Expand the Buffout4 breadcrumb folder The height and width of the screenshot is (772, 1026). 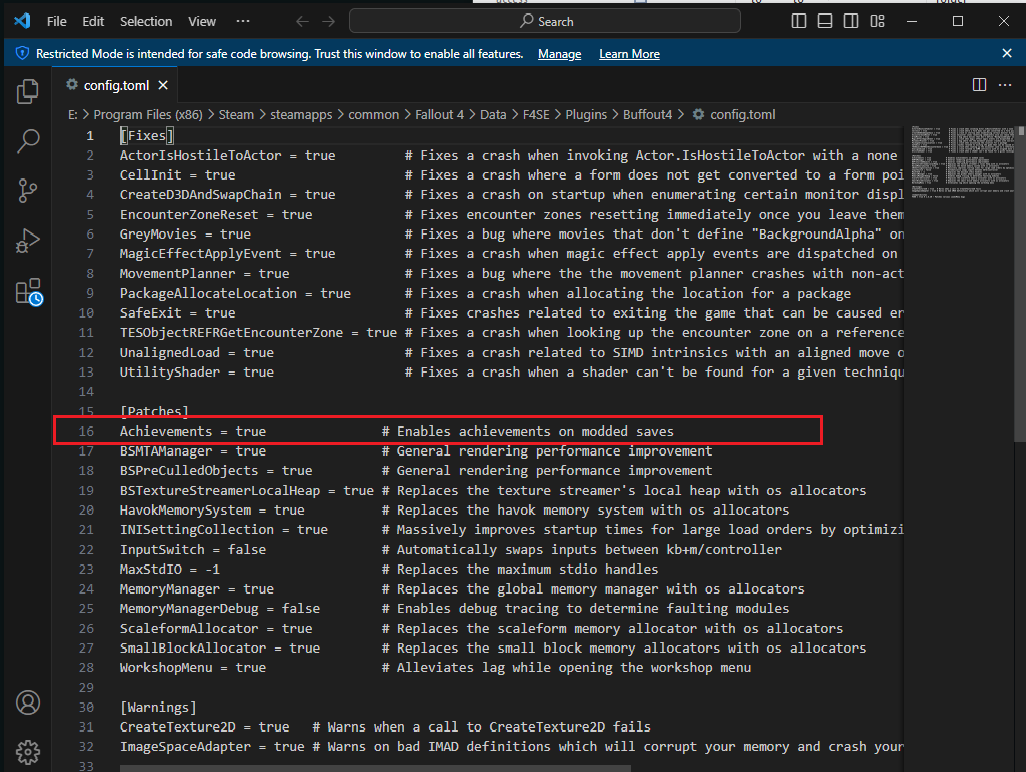point(647,114)
